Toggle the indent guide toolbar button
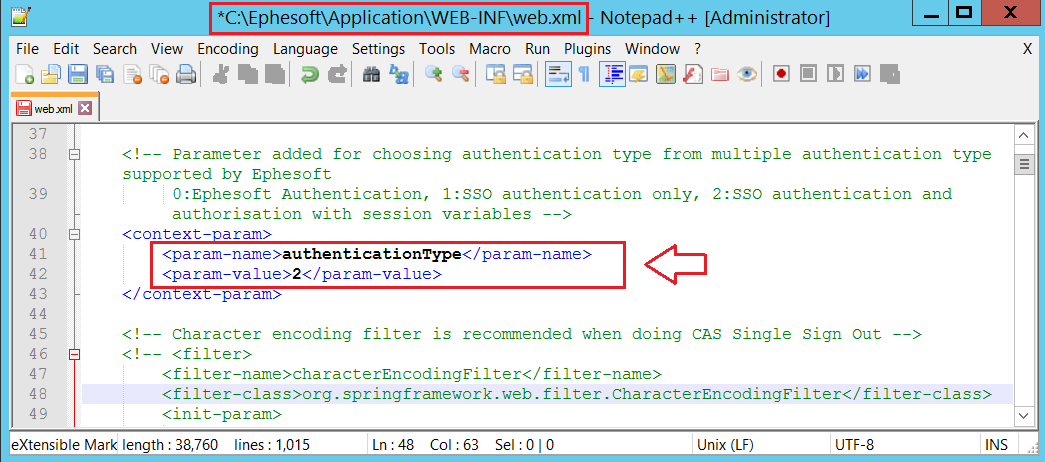 [611, 73]
